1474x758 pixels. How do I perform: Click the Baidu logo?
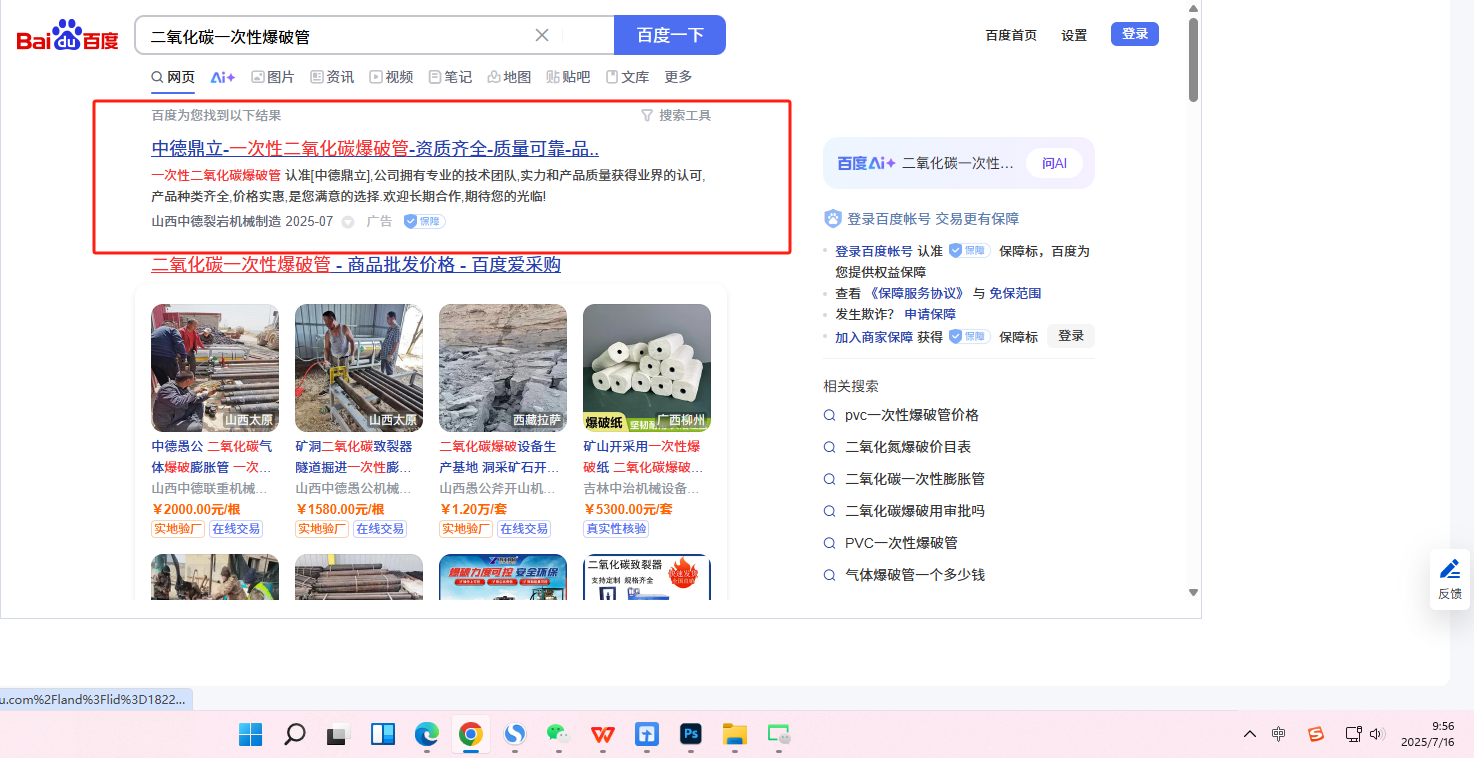point(67,36)
